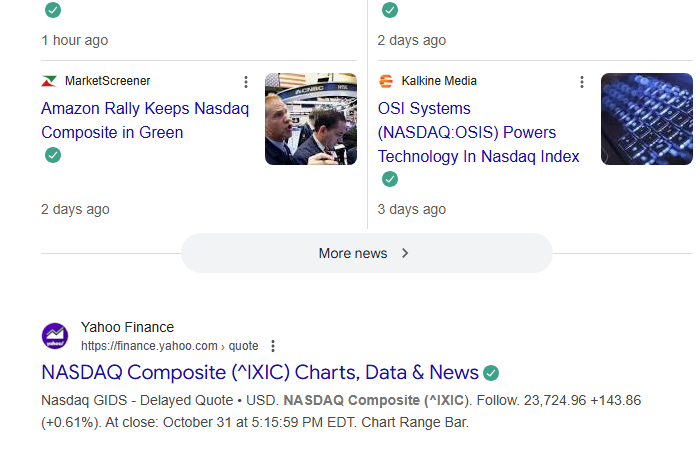The height and width of the screenshot is (450, 700).
Task: Click the More news button
Action: click(x=367, y=253)
